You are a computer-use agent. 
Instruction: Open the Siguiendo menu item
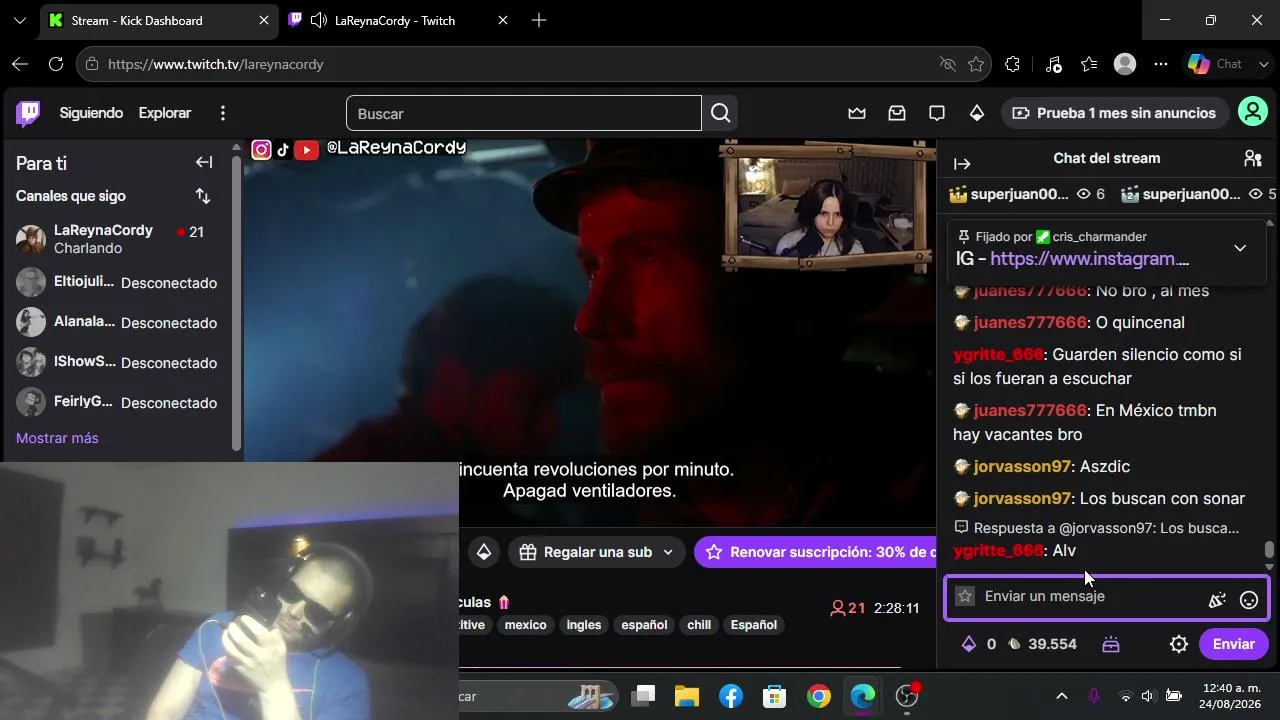coord(91,113)
